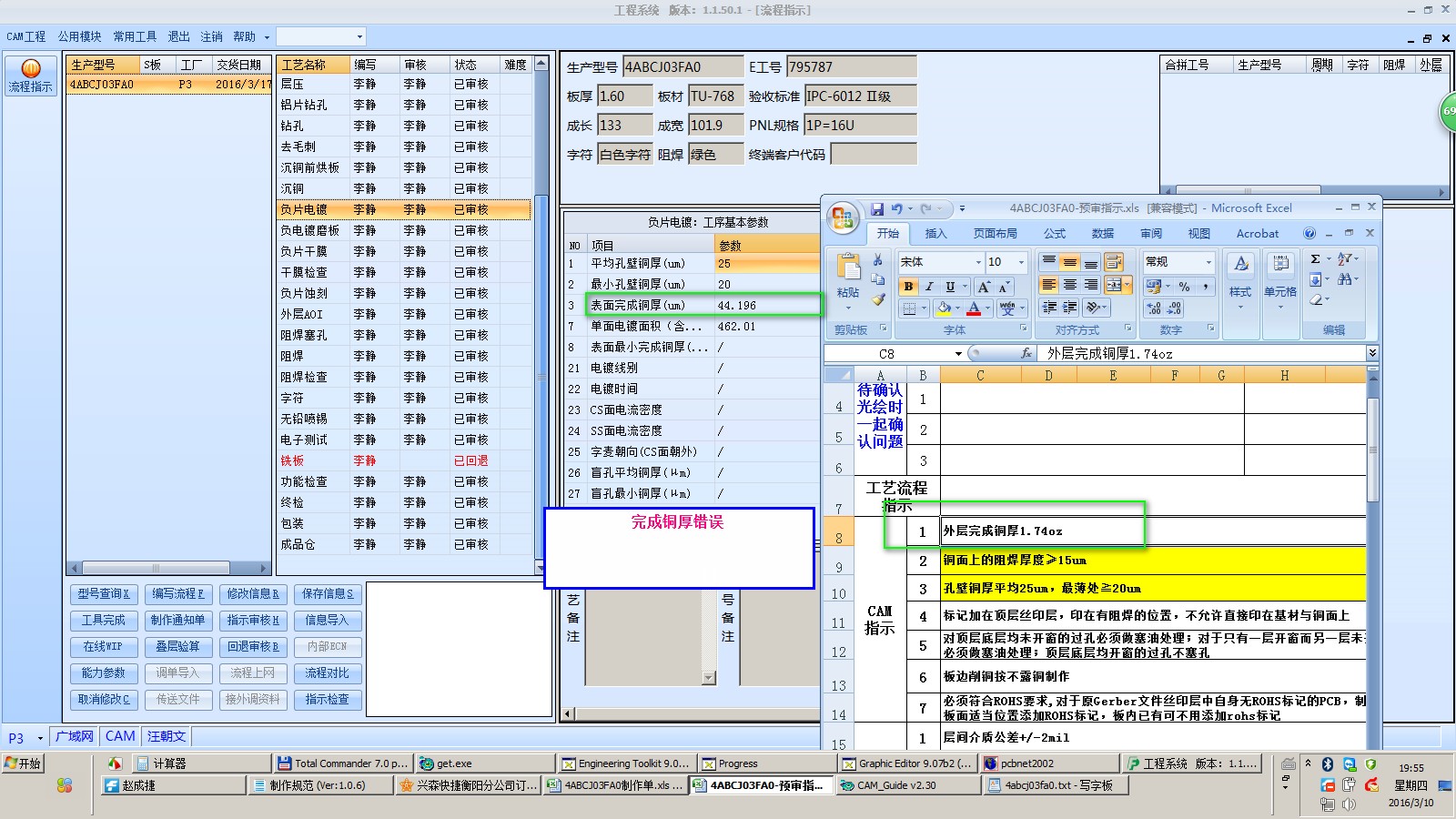The height and width of the screenshot is (819, 1456).
Task: Click the AutoSum sigma icon
Action: (x=1316, y=259)
